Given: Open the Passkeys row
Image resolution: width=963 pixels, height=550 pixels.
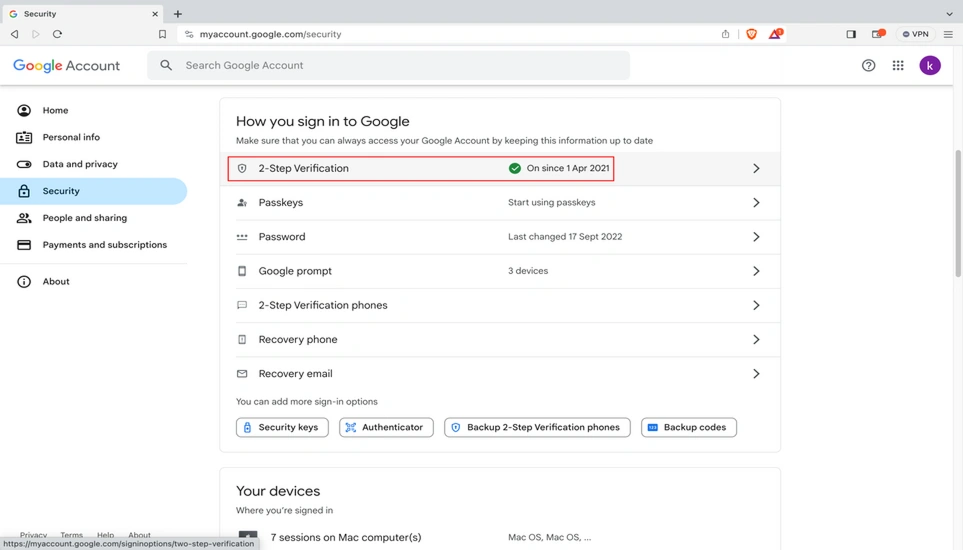Looking at the screenshot, I should coord(500,203).
